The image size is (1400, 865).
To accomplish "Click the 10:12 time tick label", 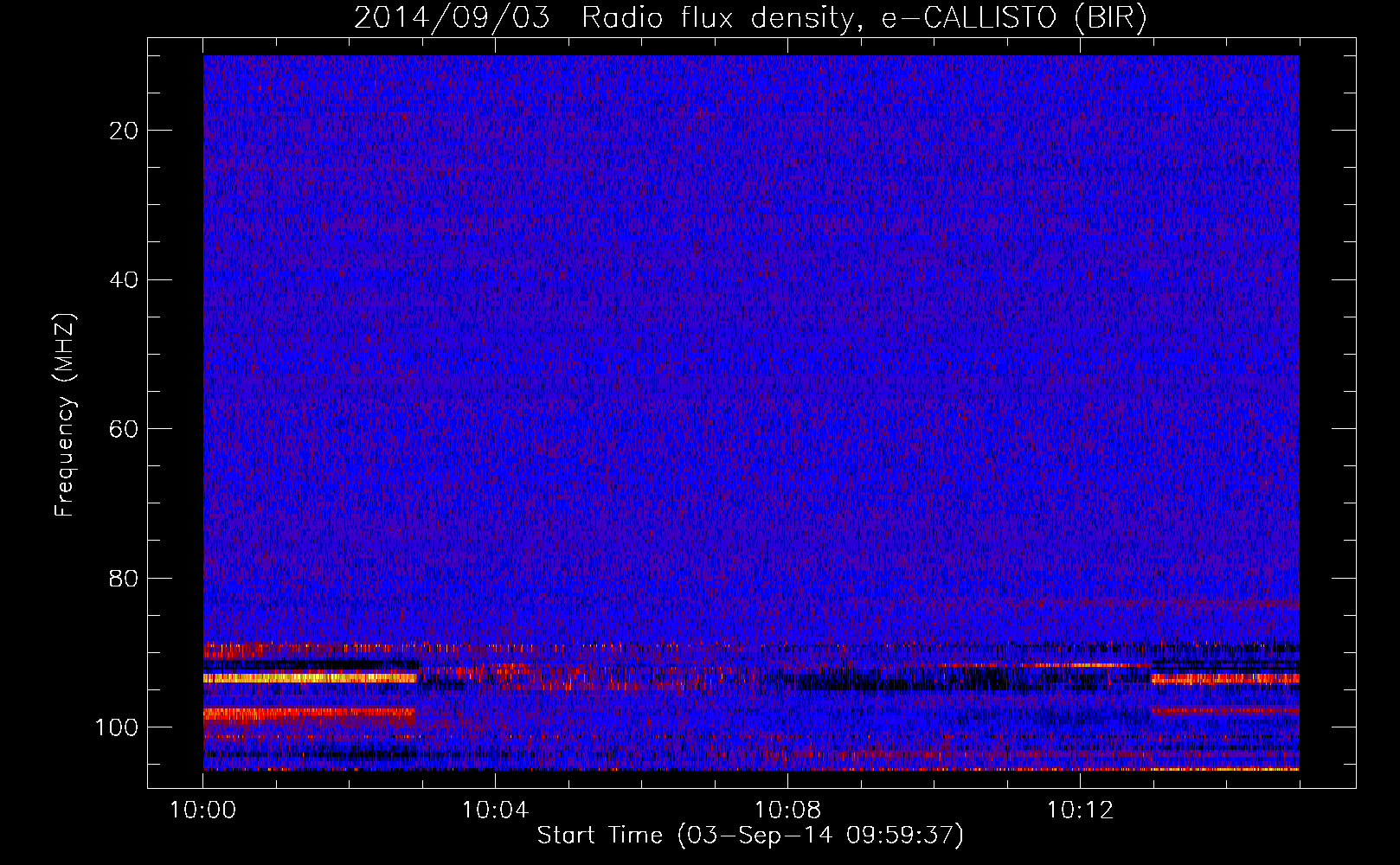I will [x=1080, y=811].
